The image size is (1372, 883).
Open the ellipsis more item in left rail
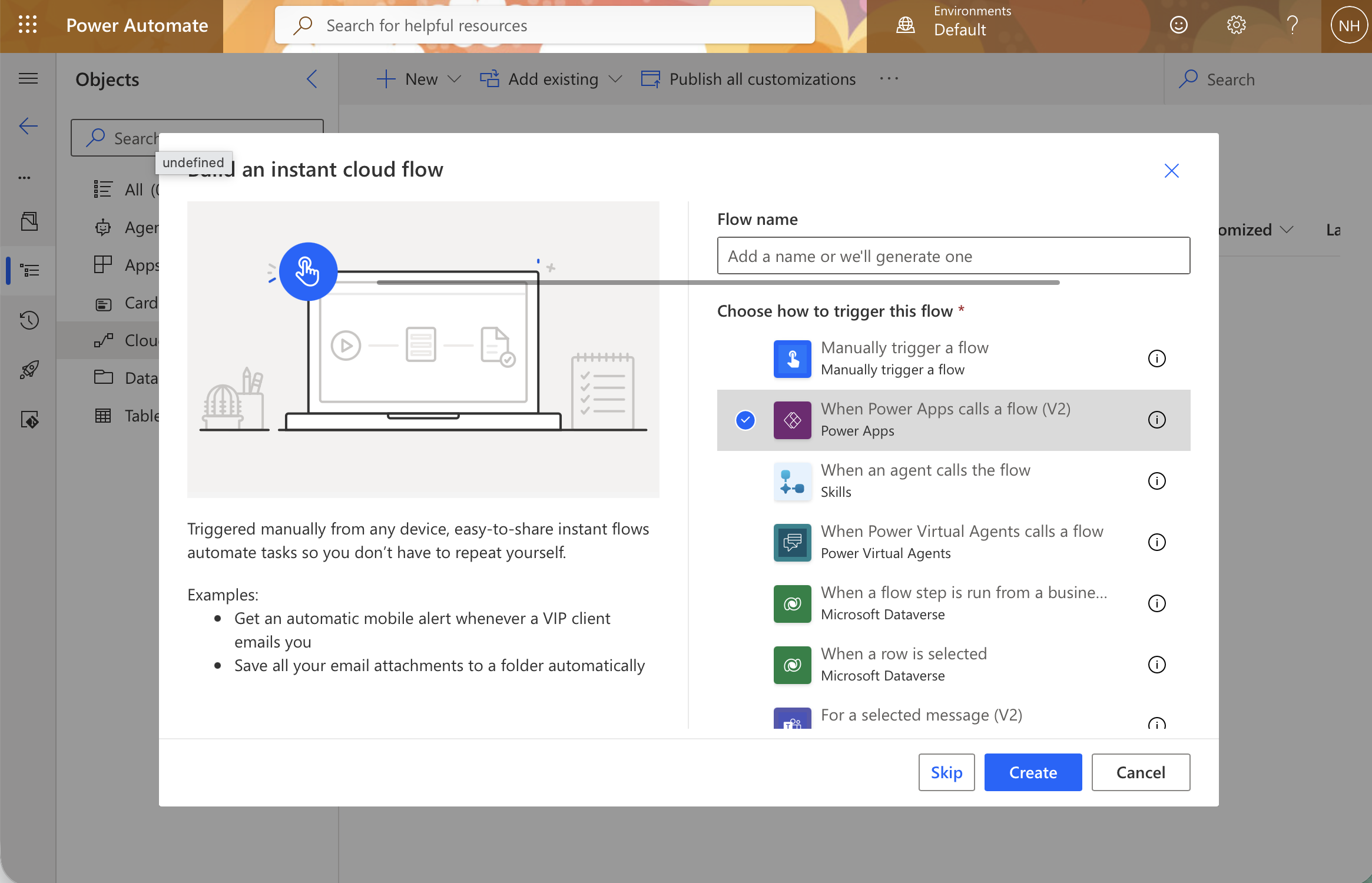(24, 177)
